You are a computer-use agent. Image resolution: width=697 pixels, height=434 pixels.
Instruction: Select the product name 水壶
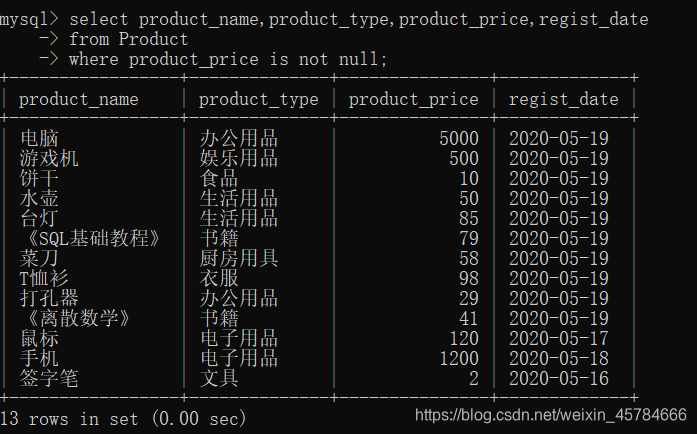tap(39, 199)
